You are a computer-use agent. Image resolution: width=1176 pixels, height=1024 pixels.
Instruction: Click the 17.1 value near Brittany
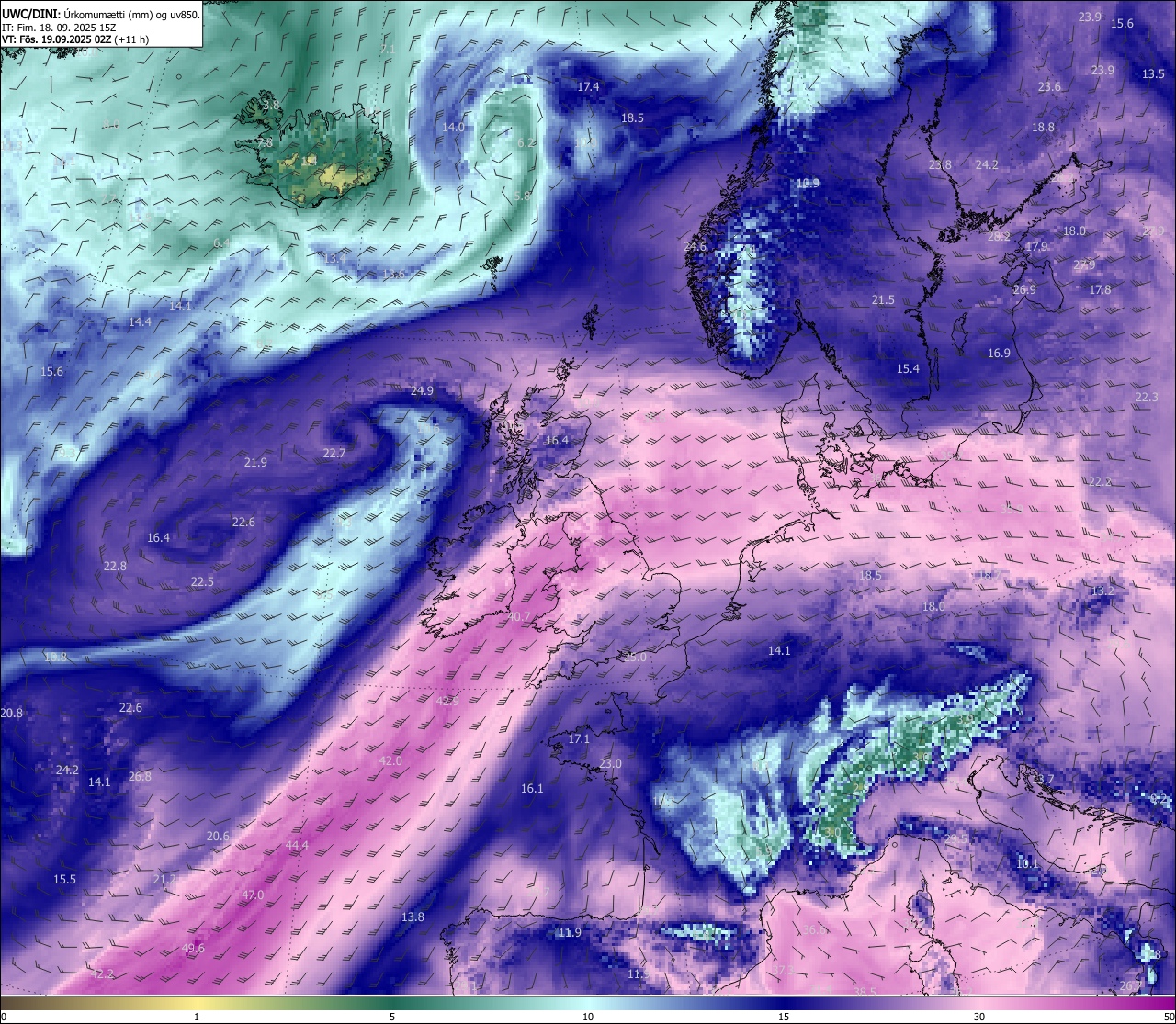[x=579, y=738]
